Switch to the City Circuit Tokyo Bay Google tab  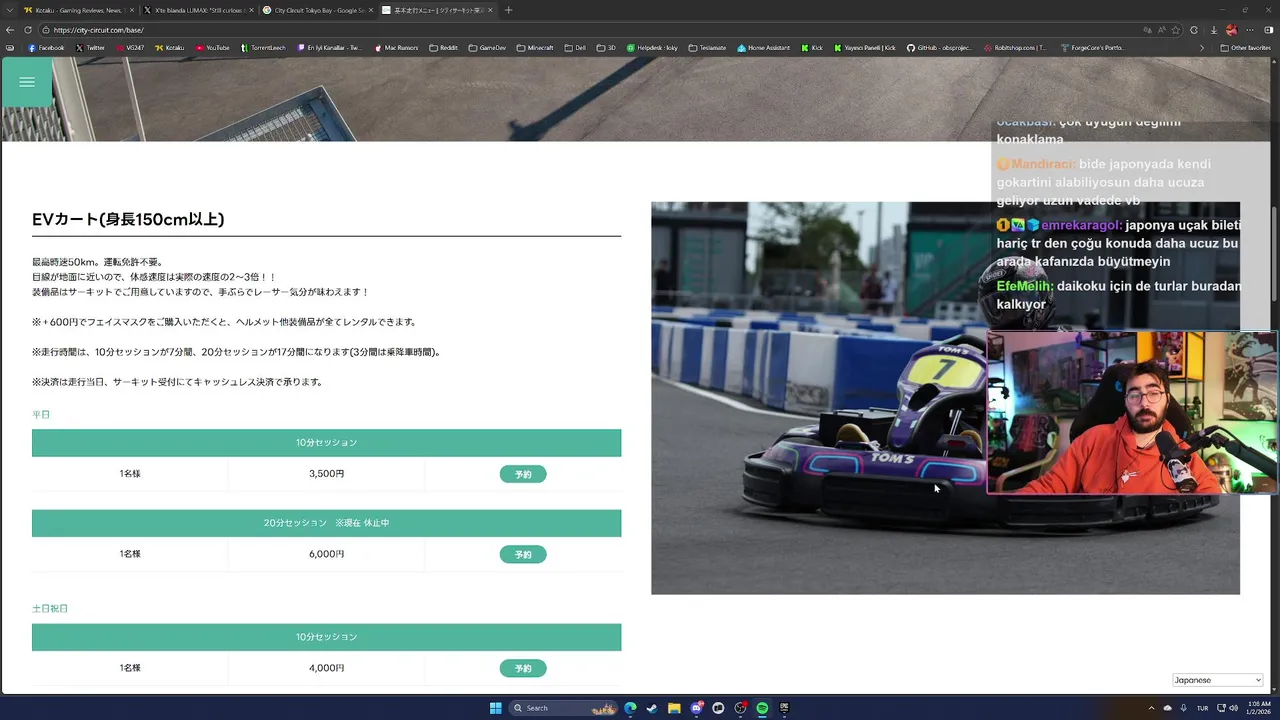[x=317, y=10]
